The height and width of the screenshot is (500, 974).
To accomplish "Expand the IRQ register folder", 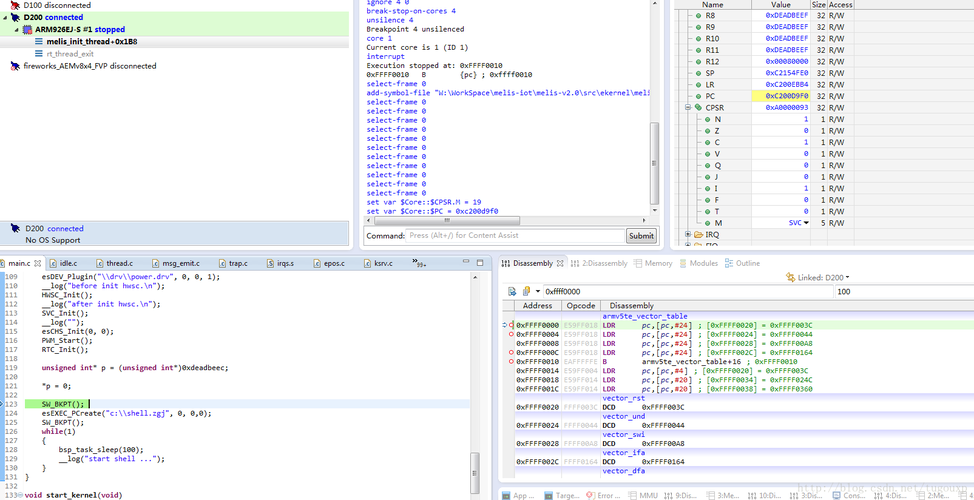I will click(x=688, y=235).
